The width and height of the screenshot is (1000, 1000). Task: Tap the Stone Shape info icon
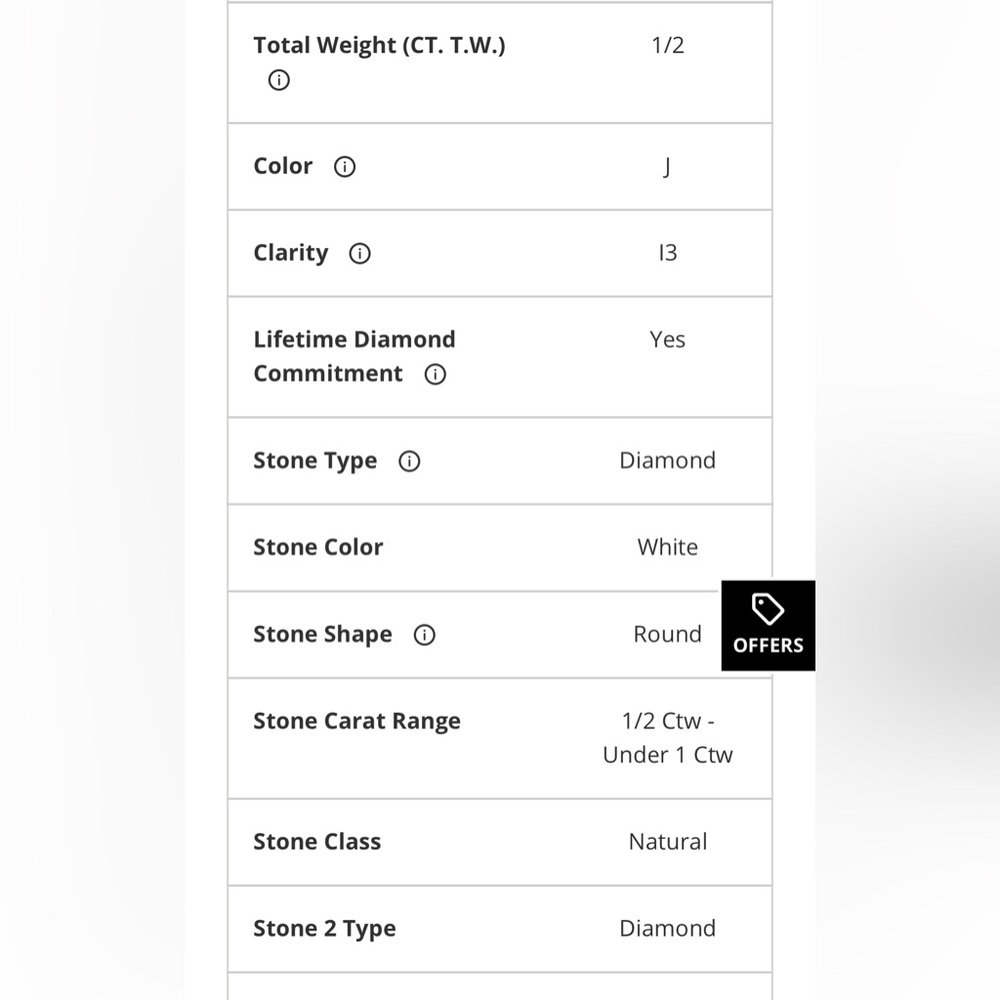[x=424, y=635]
